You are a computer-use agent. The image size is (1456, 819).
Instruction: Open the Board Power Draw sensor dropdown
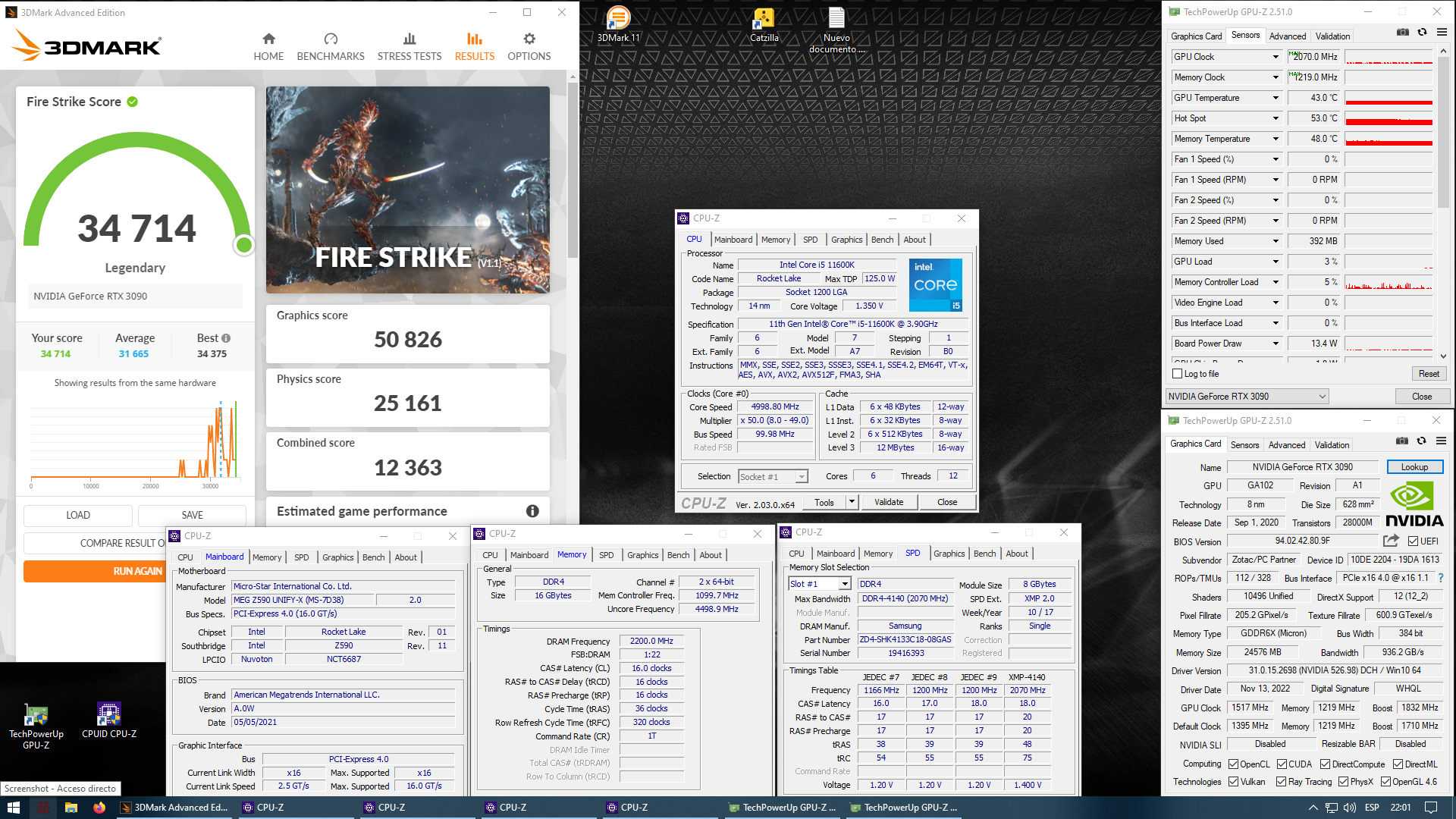(x=1276, y=344)
